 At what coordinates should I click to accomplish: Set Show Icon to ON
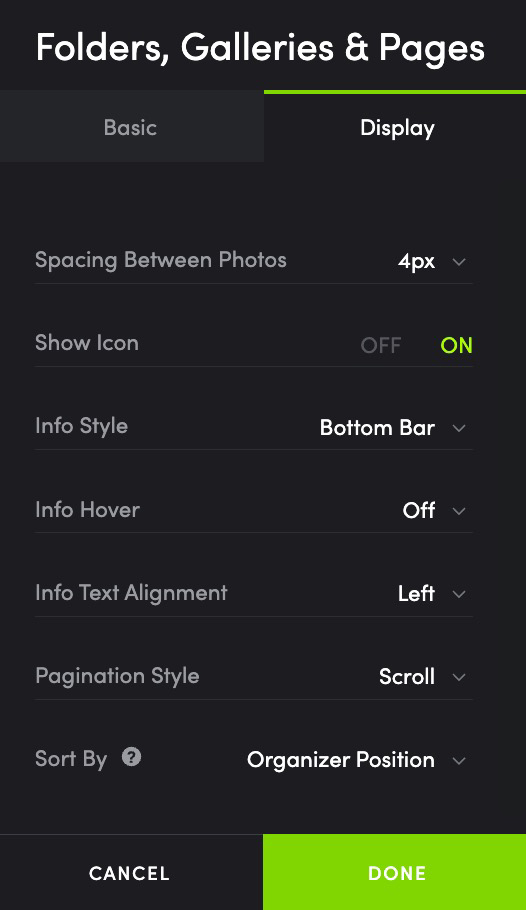pos(456,346)
